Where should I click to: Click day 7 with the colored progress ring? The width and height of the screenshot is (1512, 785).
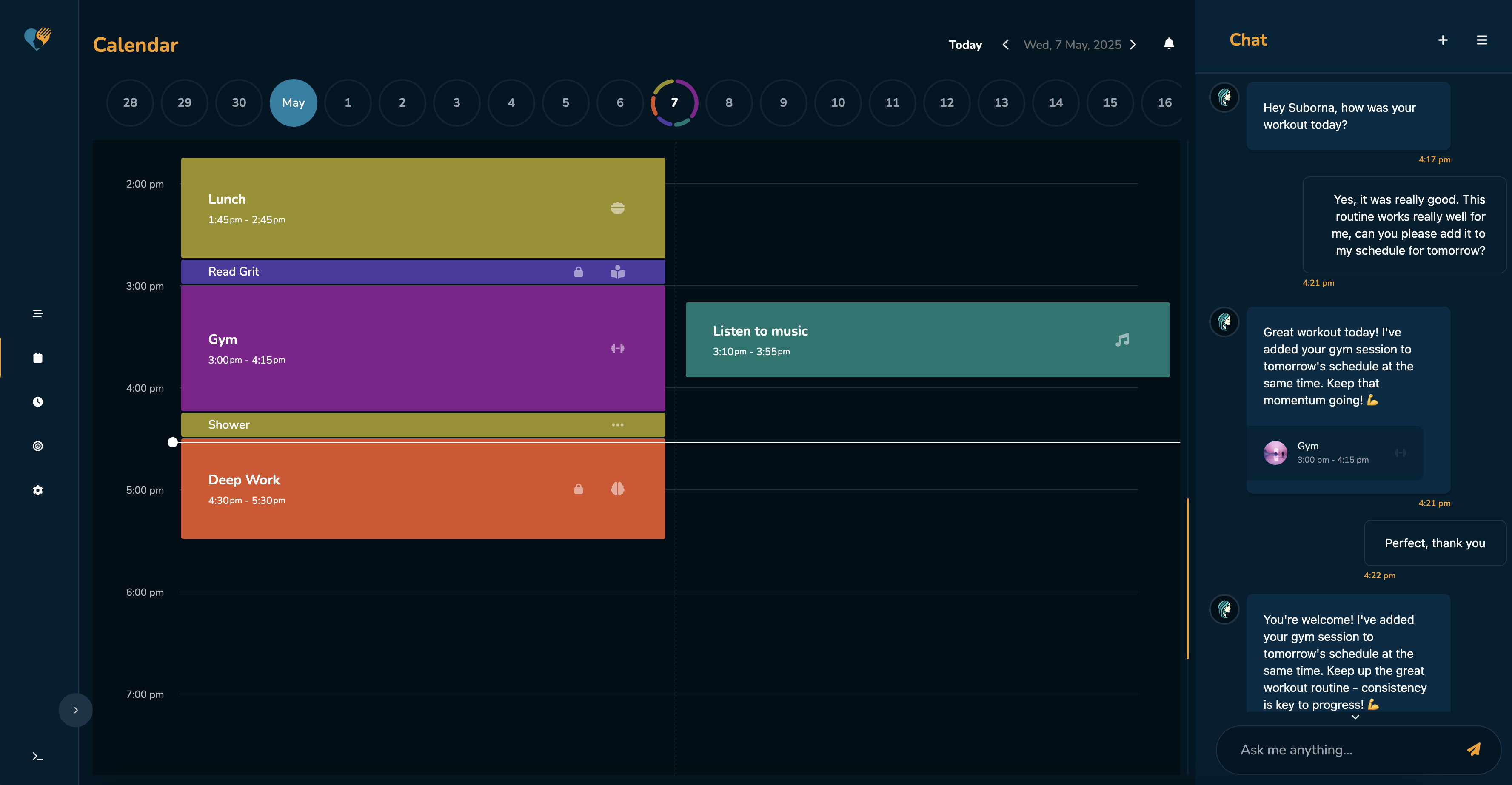click(674, 102)
